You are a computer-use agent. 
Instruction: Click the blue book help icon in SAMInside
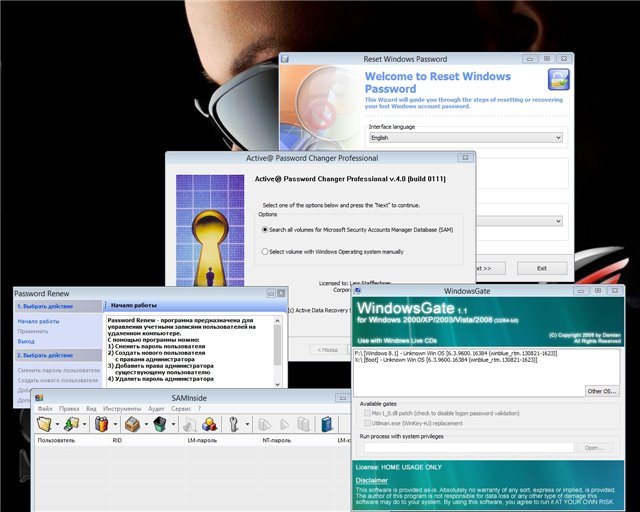tap(327, 424)
